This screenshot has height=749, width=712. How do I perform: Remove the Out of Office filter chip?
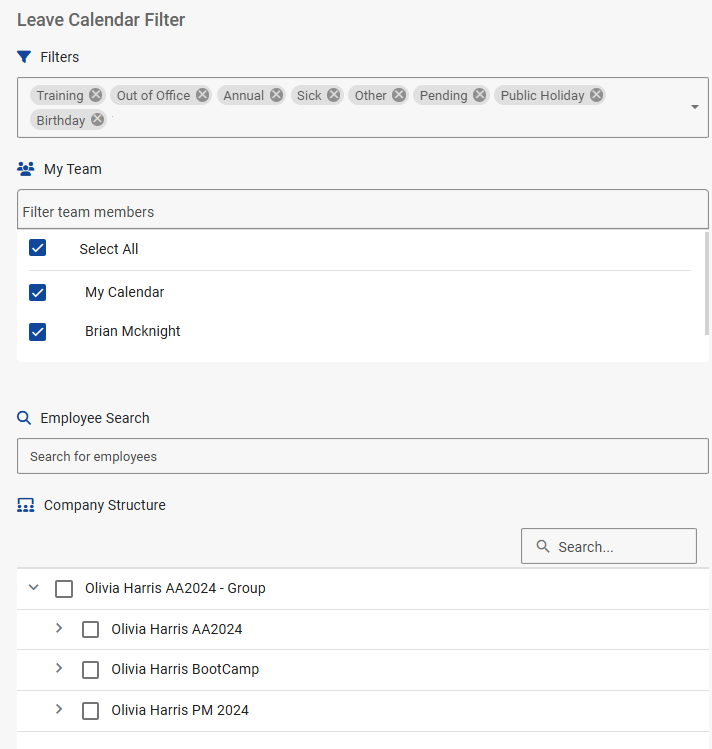click(x=202, y=95)
